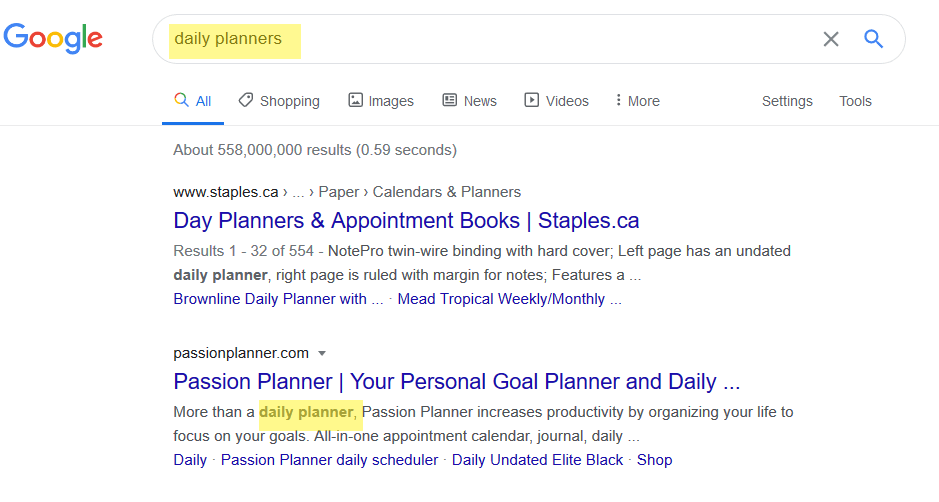Click the Google logo
This screenshot has width=939, height=502.
tap(53, 38)
